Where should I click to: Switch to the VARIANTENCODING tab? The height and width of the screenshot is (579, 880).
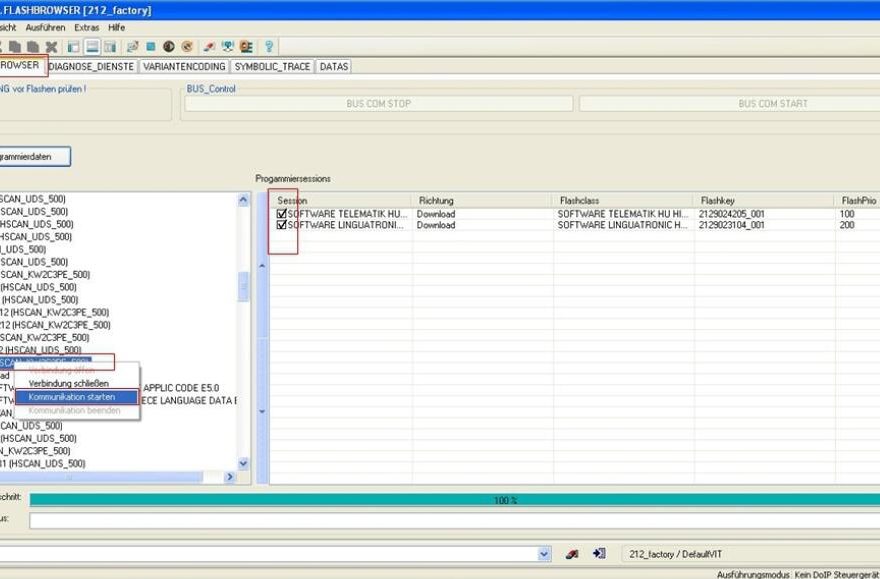point(184,66)
